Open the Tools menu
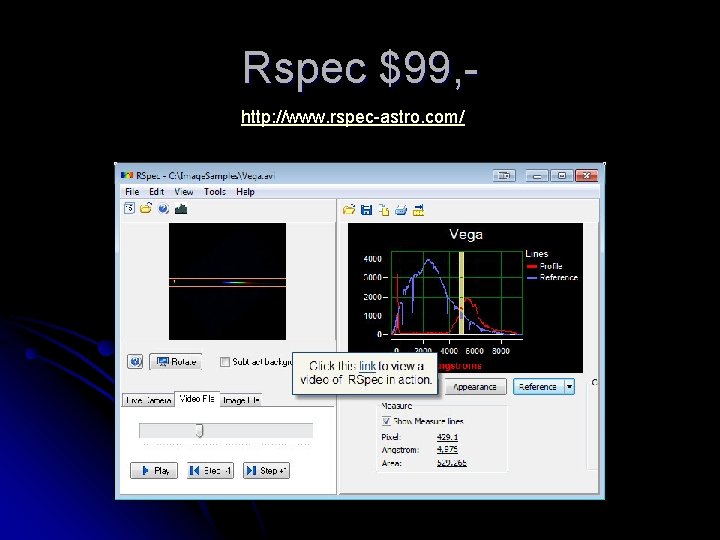Viewport: 720px width, 540px height. click(215, 191)
